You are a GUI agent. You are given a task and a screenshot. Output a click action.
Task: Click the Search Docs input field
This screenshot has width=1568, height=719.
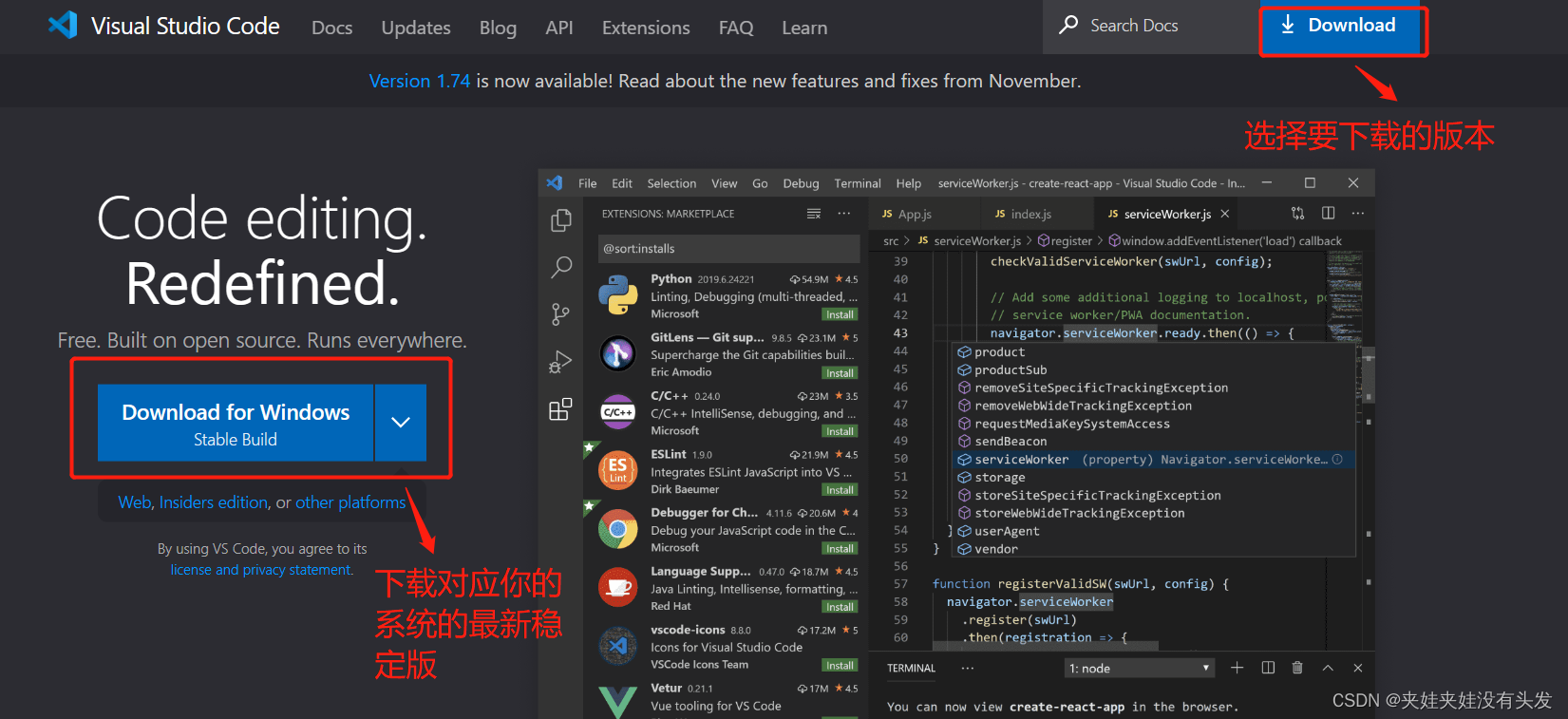(x=1149, y=26)
